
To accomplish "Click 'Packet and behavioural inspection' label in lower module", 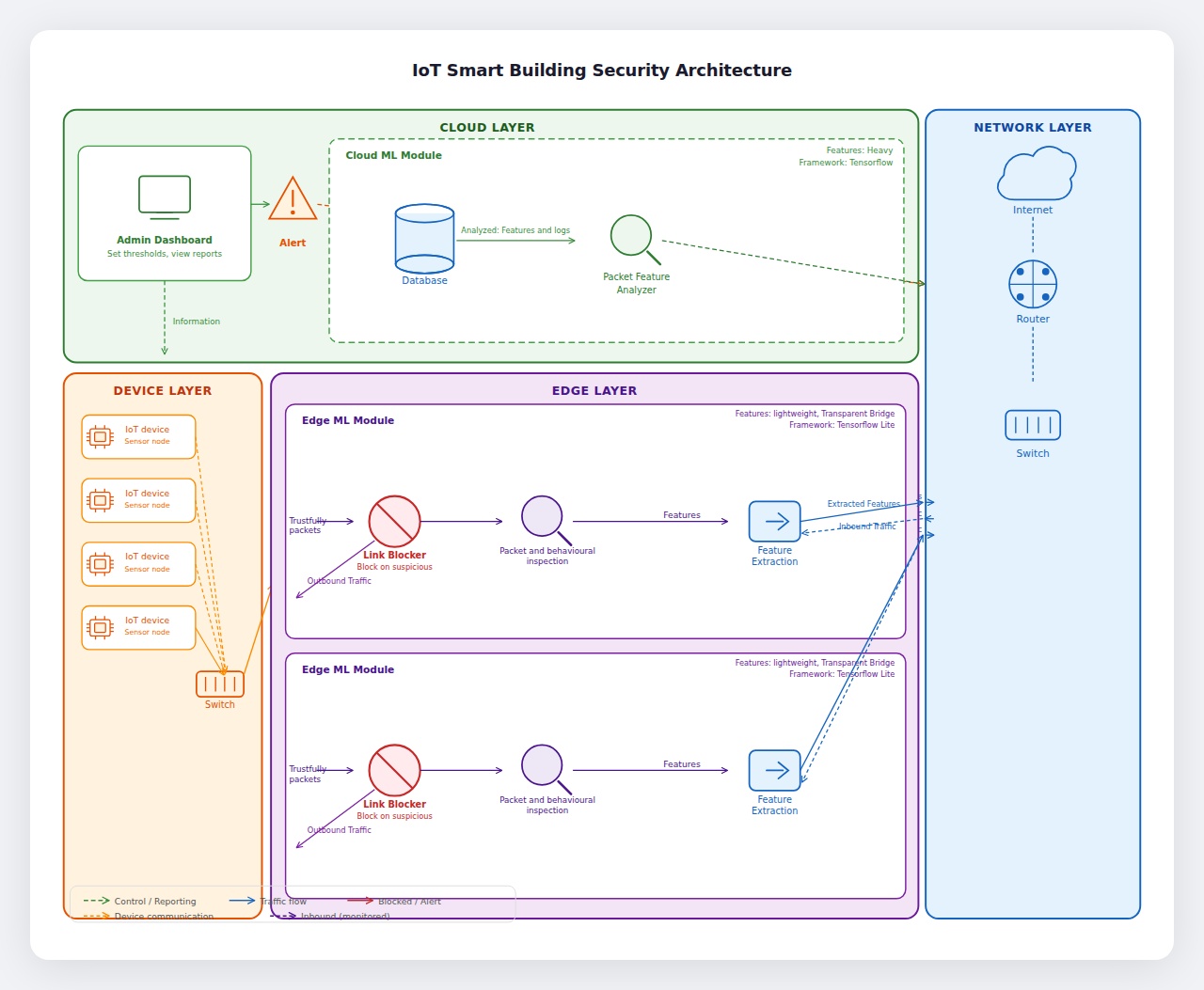I will click(x=547, y=806).
